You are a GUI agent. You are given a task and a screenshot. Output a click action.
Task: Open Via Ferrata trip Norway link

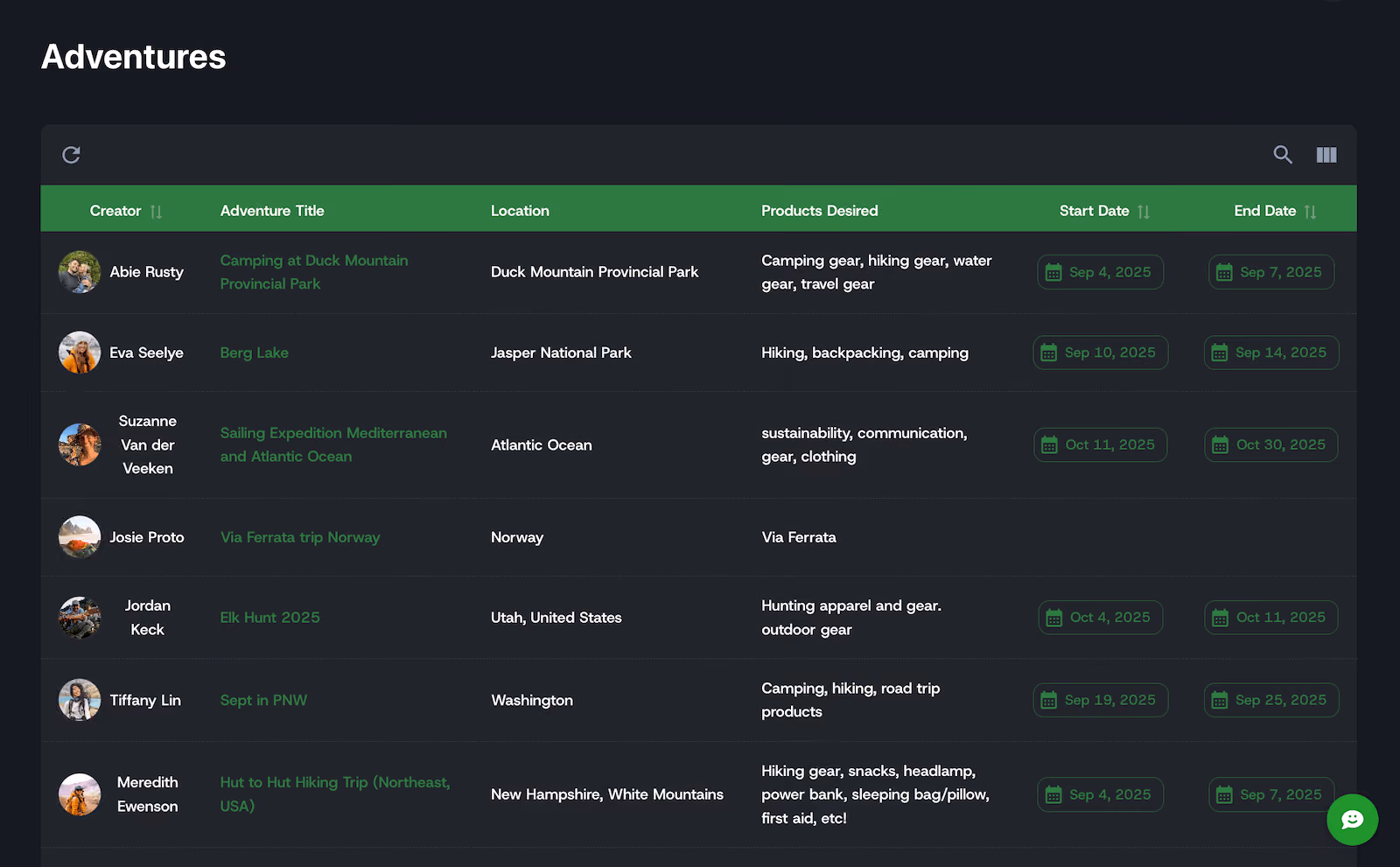coord(300,537)
